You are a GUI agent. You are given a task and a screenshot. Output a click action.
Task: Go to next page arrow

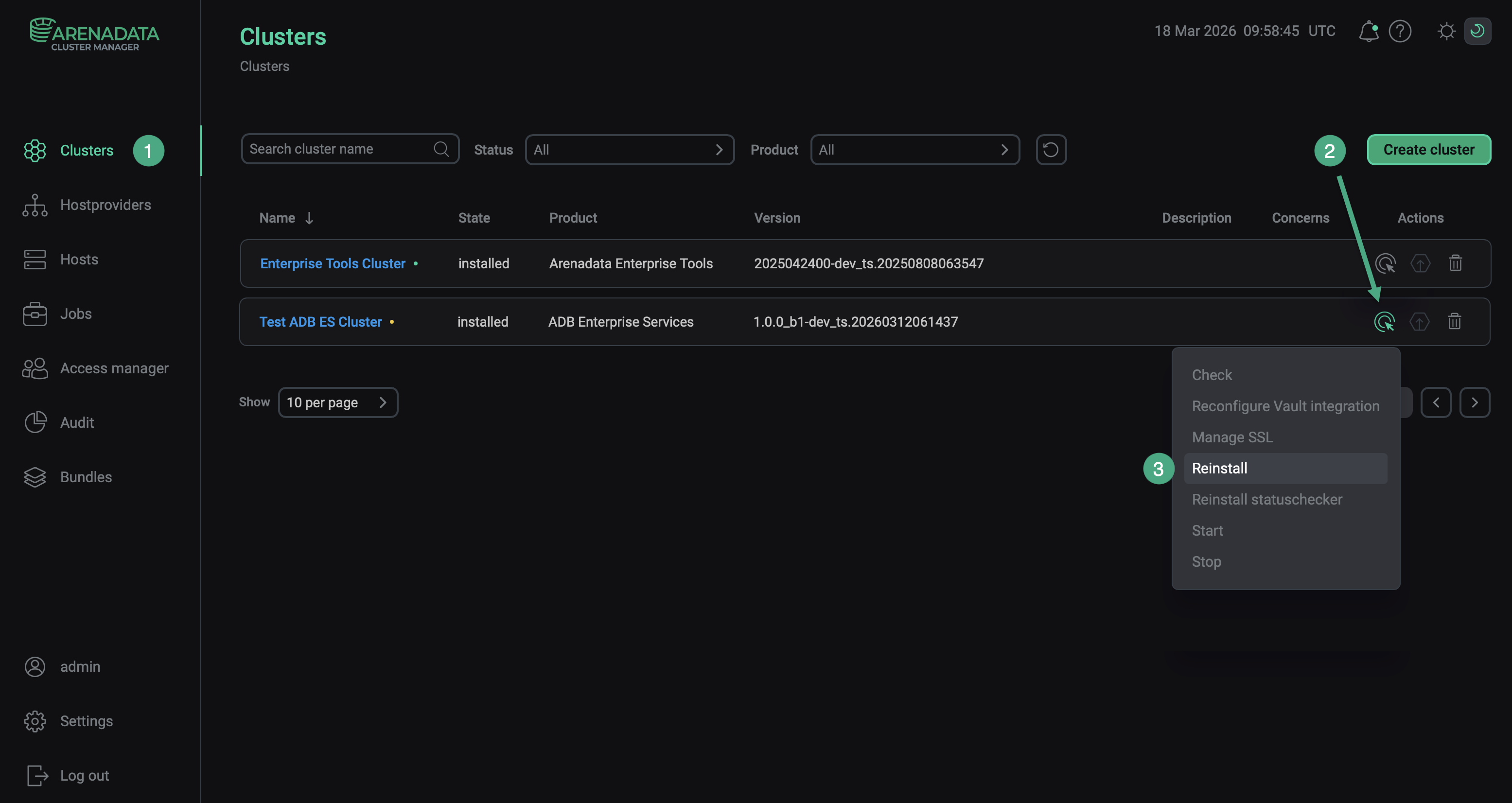(x=1474, y=402)
